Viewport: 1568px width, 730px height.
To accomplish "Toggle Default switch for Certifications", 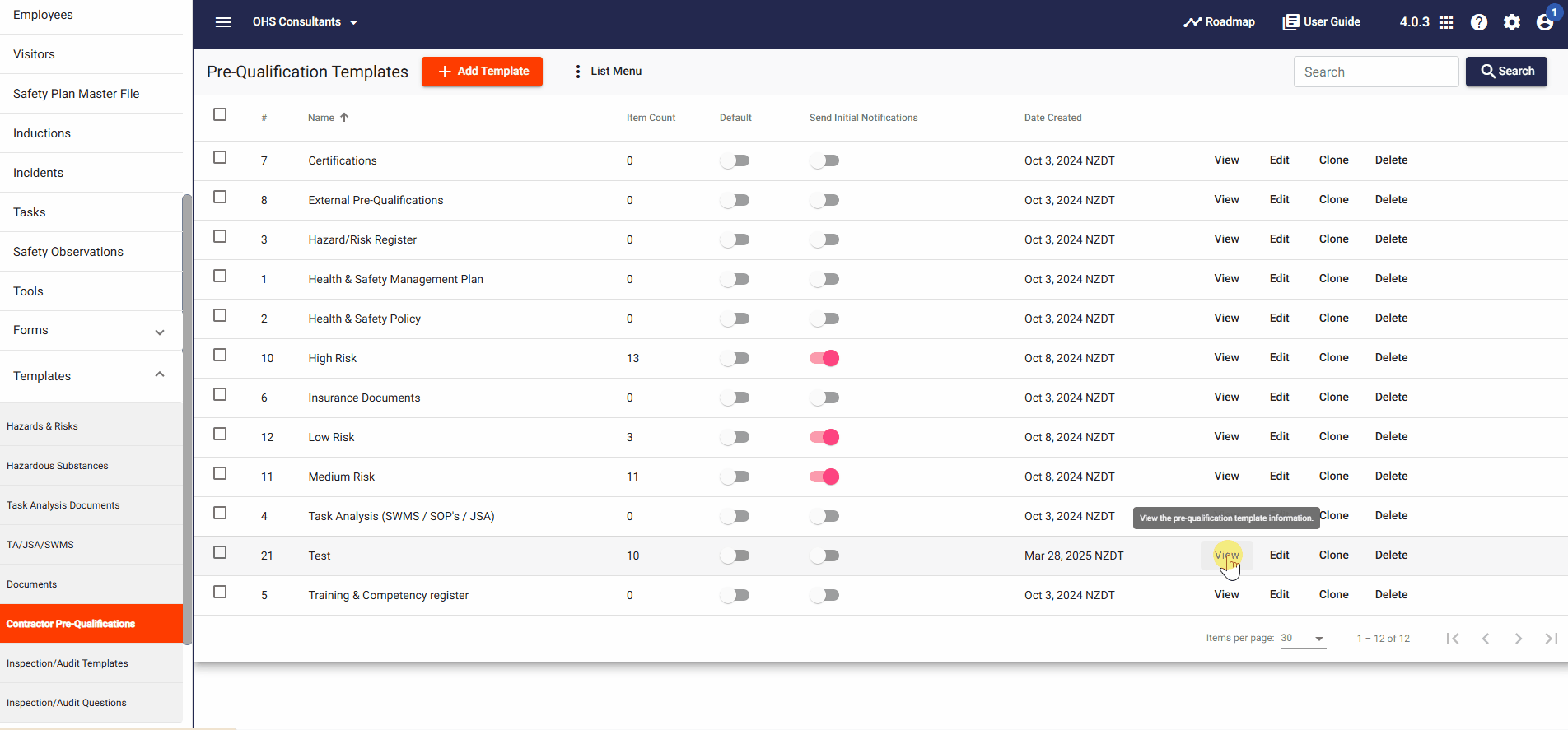I will [735, 160].
